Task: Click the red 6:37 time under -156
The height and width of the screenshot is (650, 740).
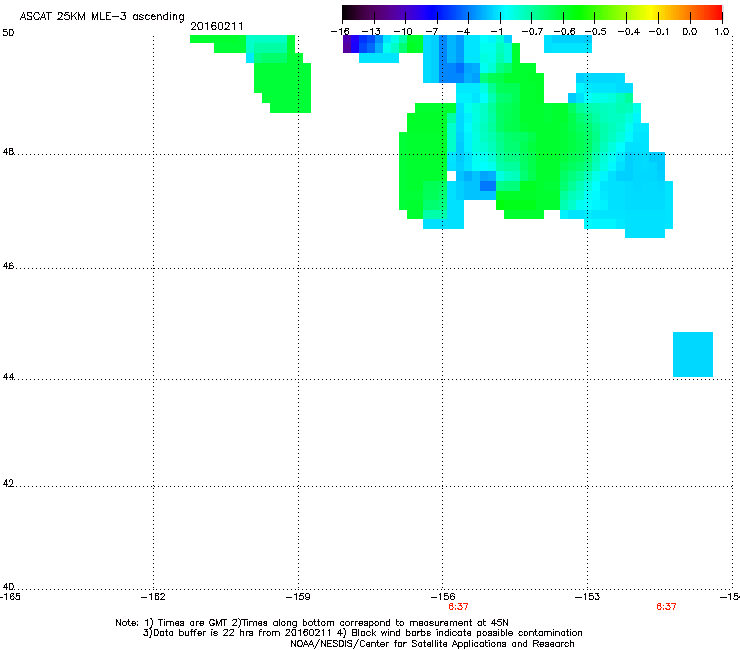Action: point(458,607)
